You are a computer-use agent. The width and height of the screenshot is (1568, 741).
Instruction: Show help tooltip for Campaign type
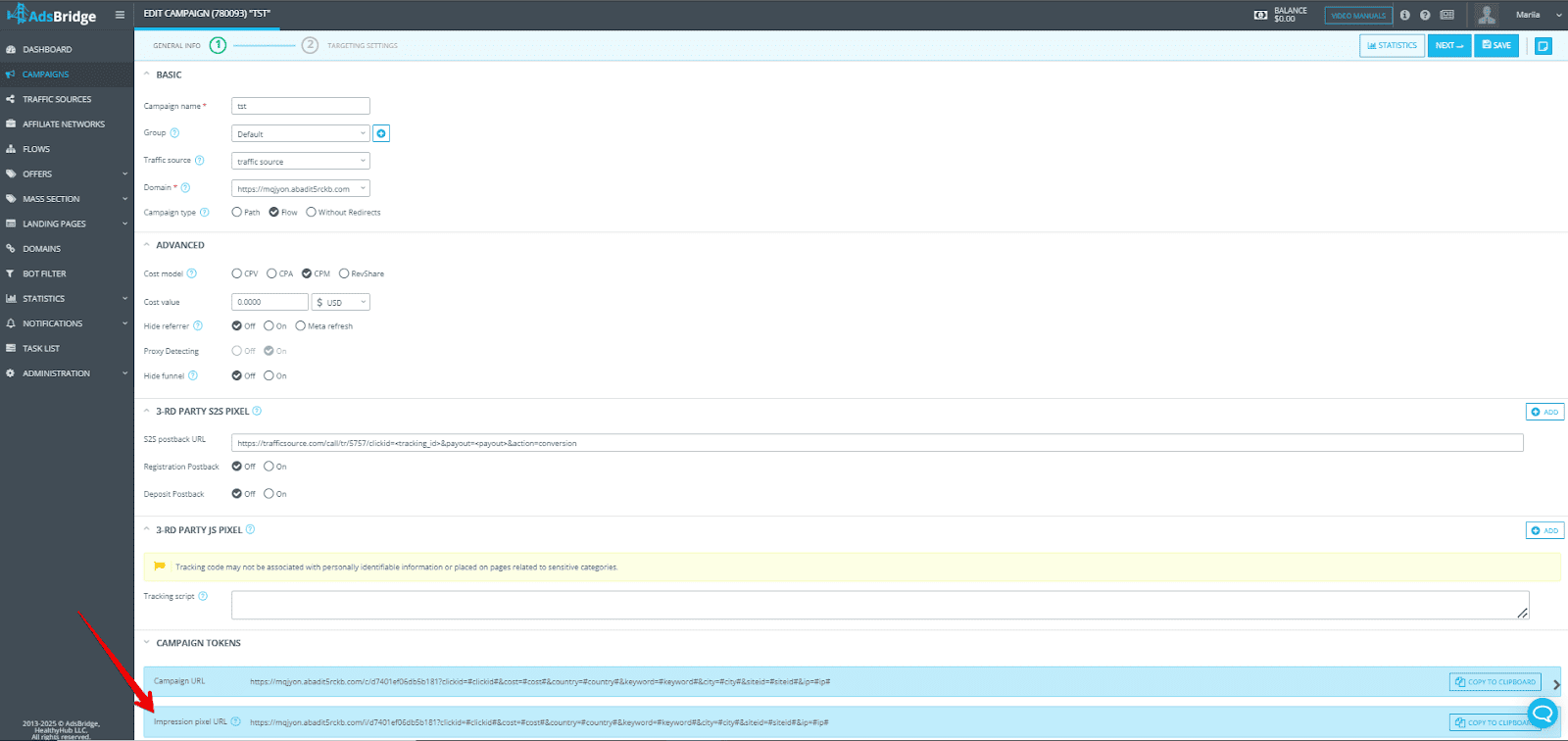[205, 212]
